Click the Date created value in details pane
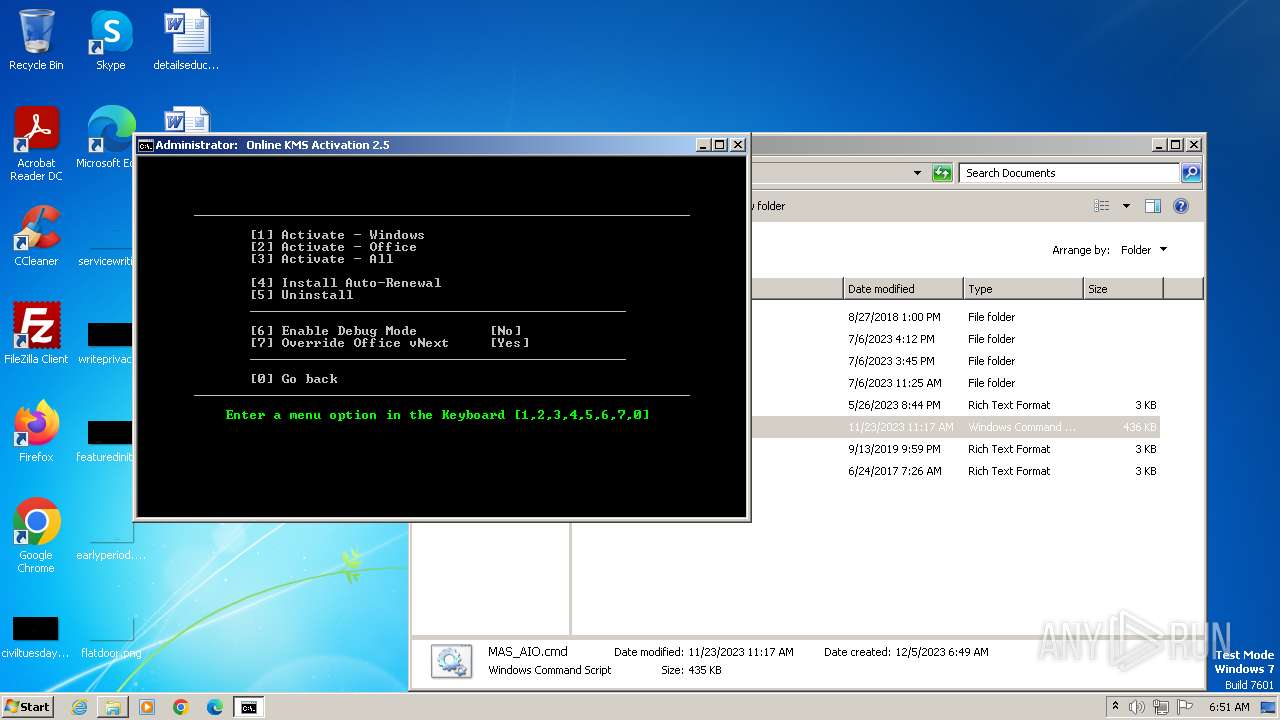This screenshot has width=1280, height=720. 943,652
